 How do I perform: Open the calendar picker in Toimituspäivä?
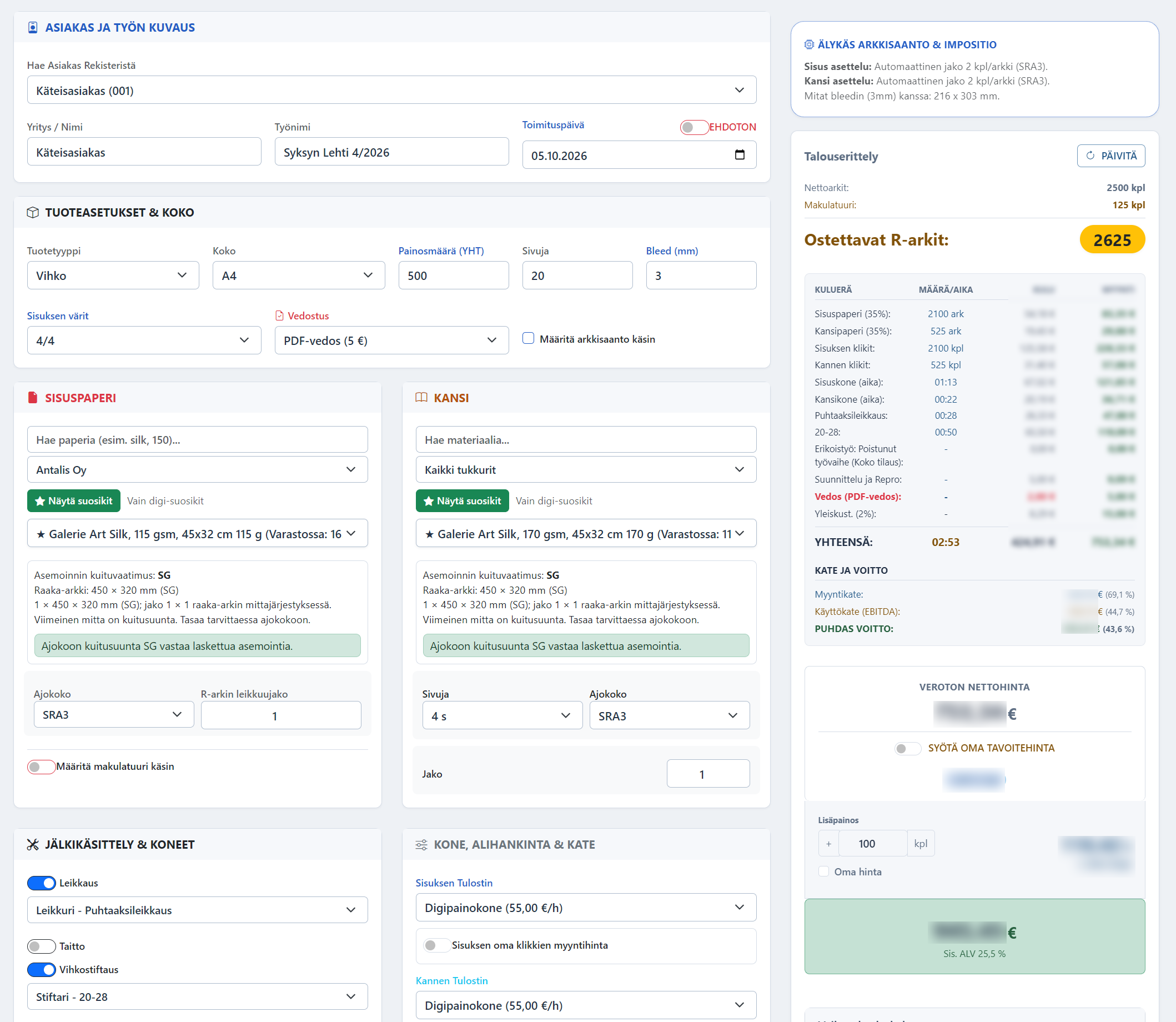tap(740, 154)
